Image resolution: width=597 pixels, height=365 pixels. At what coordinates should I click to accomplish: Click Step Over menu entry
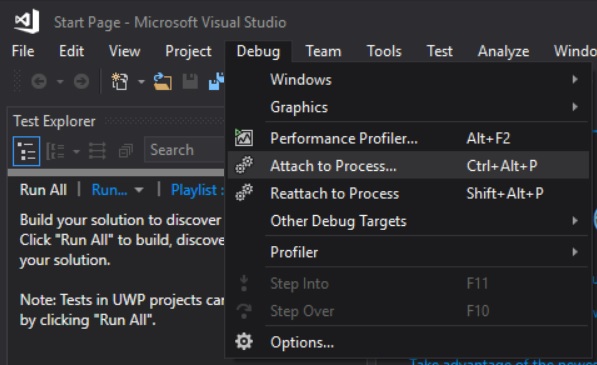tap(408, 311)
